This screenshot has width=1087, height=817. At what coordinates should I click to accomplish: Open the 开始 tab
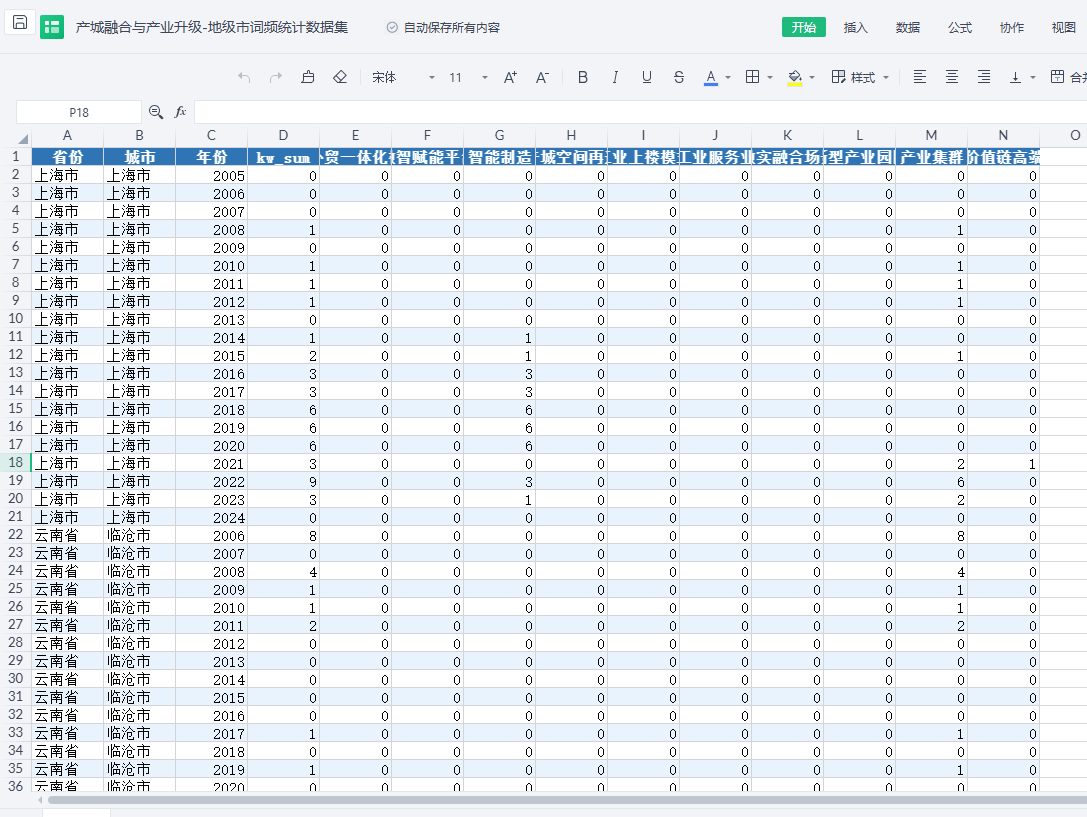click(803, 27)
